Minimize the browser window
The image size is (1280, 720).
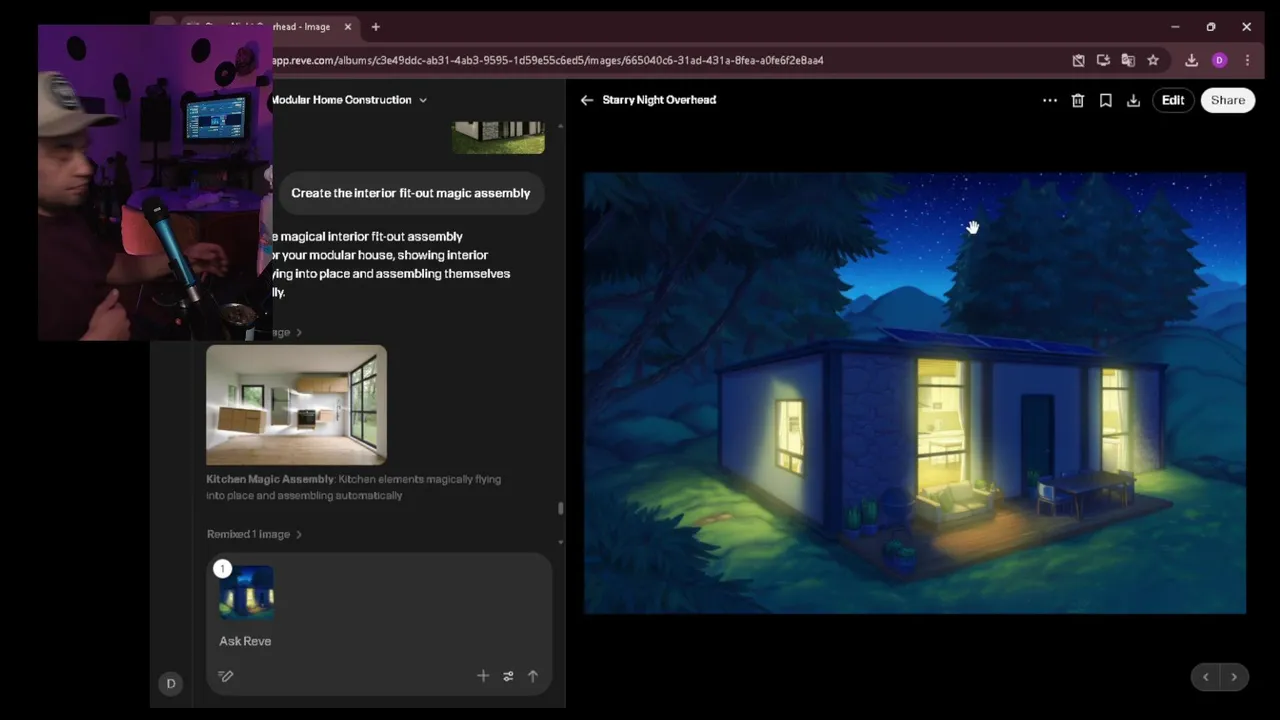[1175, 27]
